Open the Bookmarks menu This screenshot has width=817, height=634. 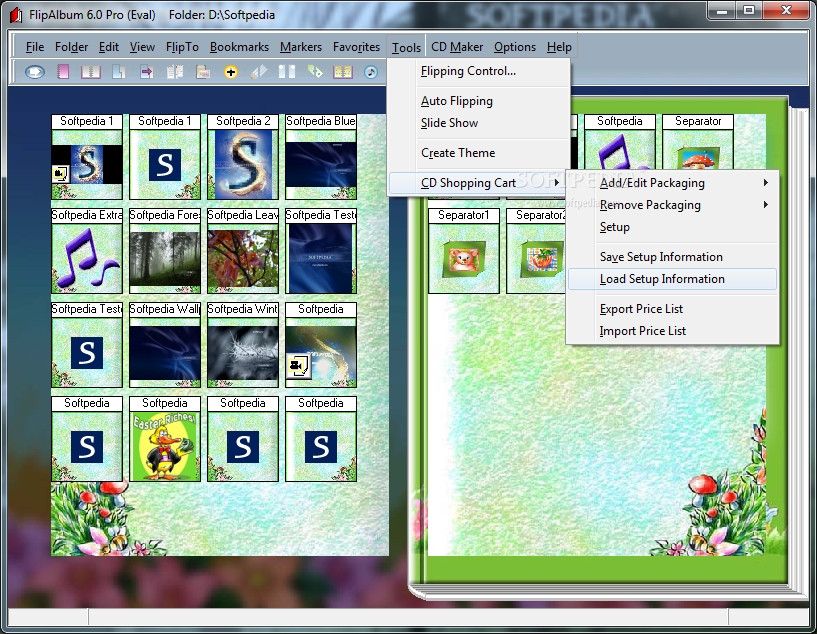[x=239, y=47]
